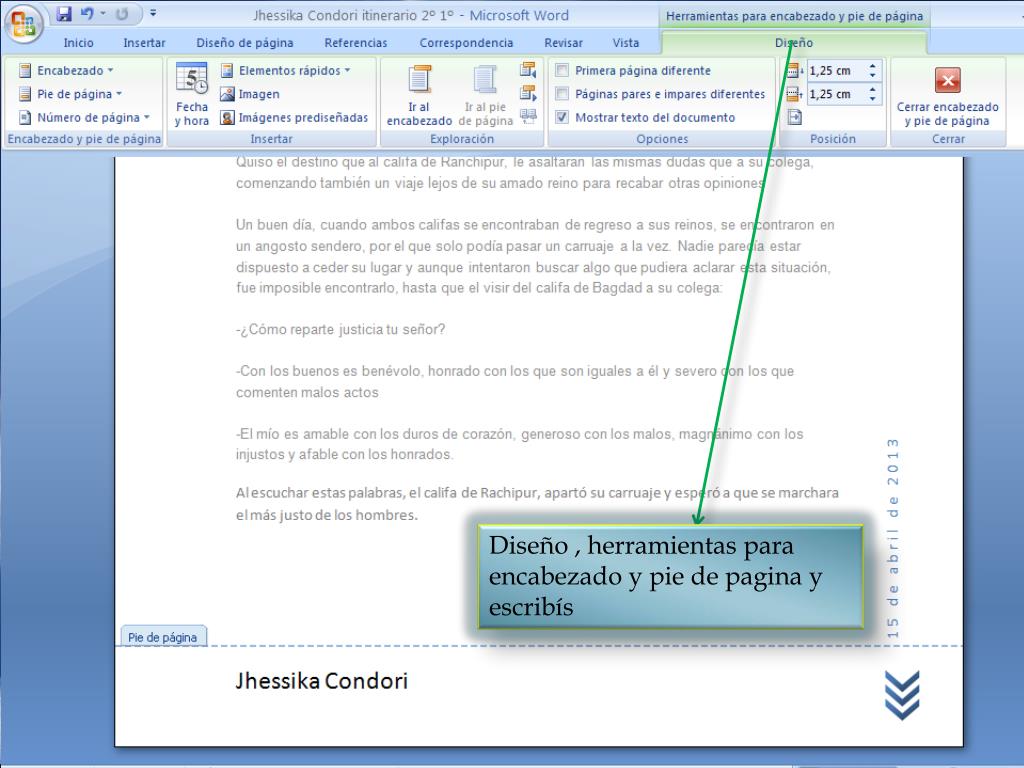Jump to next section icon
1024x768 pixels.
click(x=528, y=93)
